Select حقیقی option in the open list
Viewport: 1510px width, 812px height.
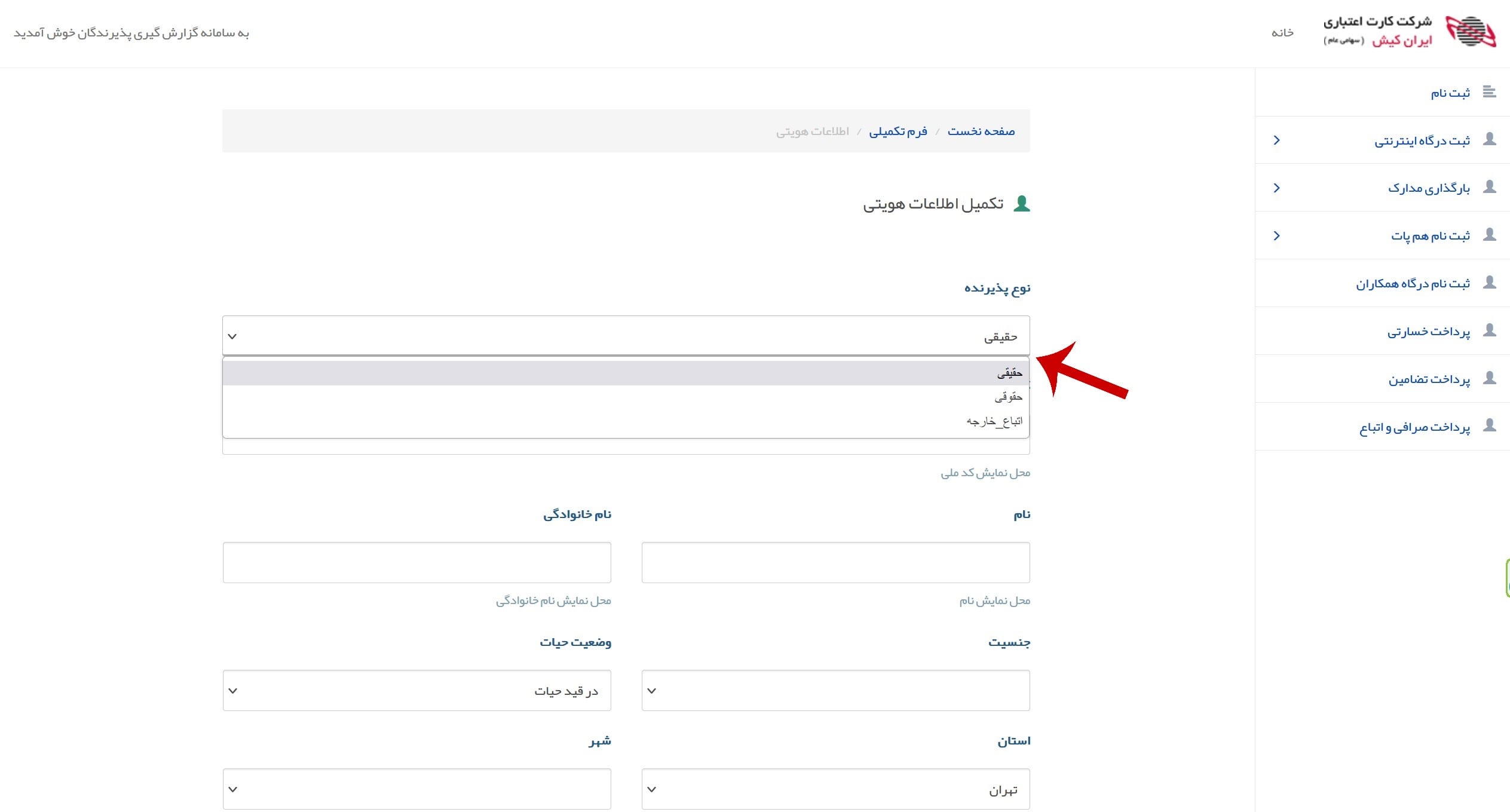[626, 373]
